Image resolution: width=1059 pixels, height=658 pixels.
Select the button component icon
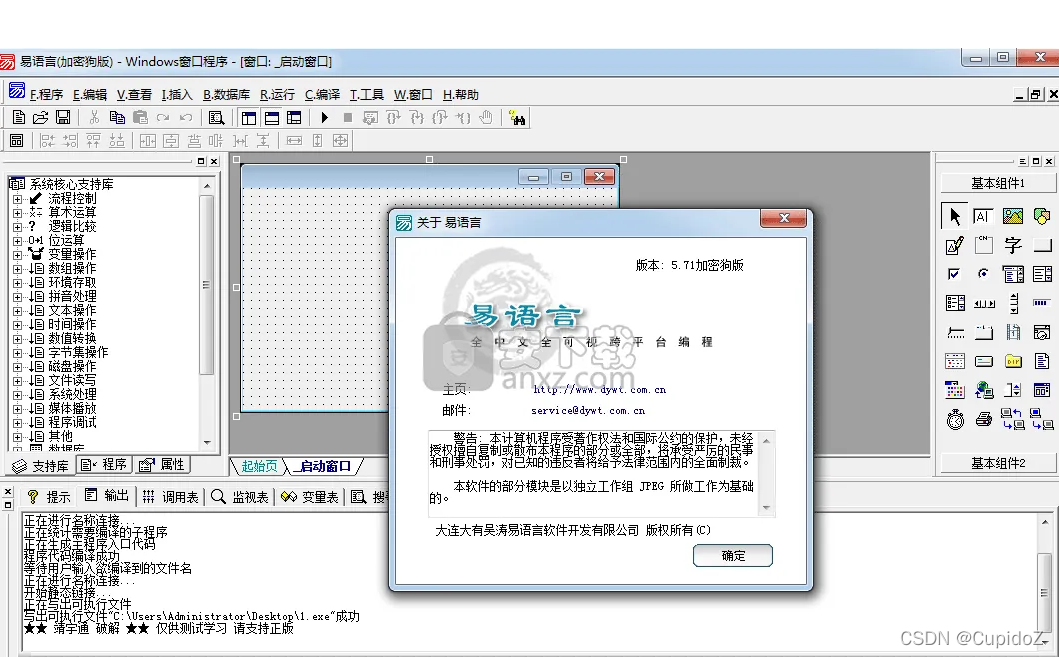(1041, 245)
